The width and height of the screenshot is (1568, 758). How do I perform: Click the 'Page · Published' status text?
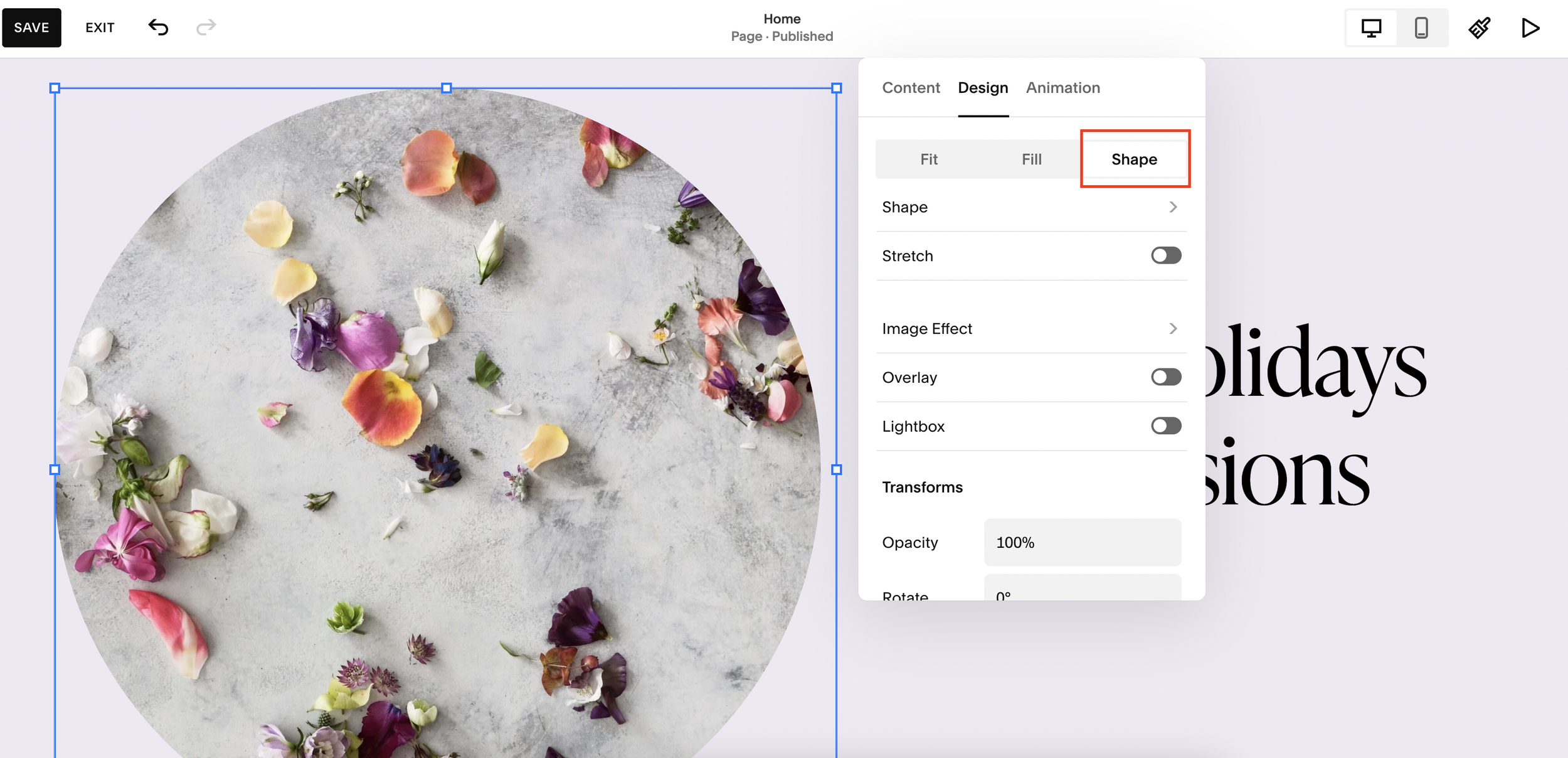tap(782, 36)
